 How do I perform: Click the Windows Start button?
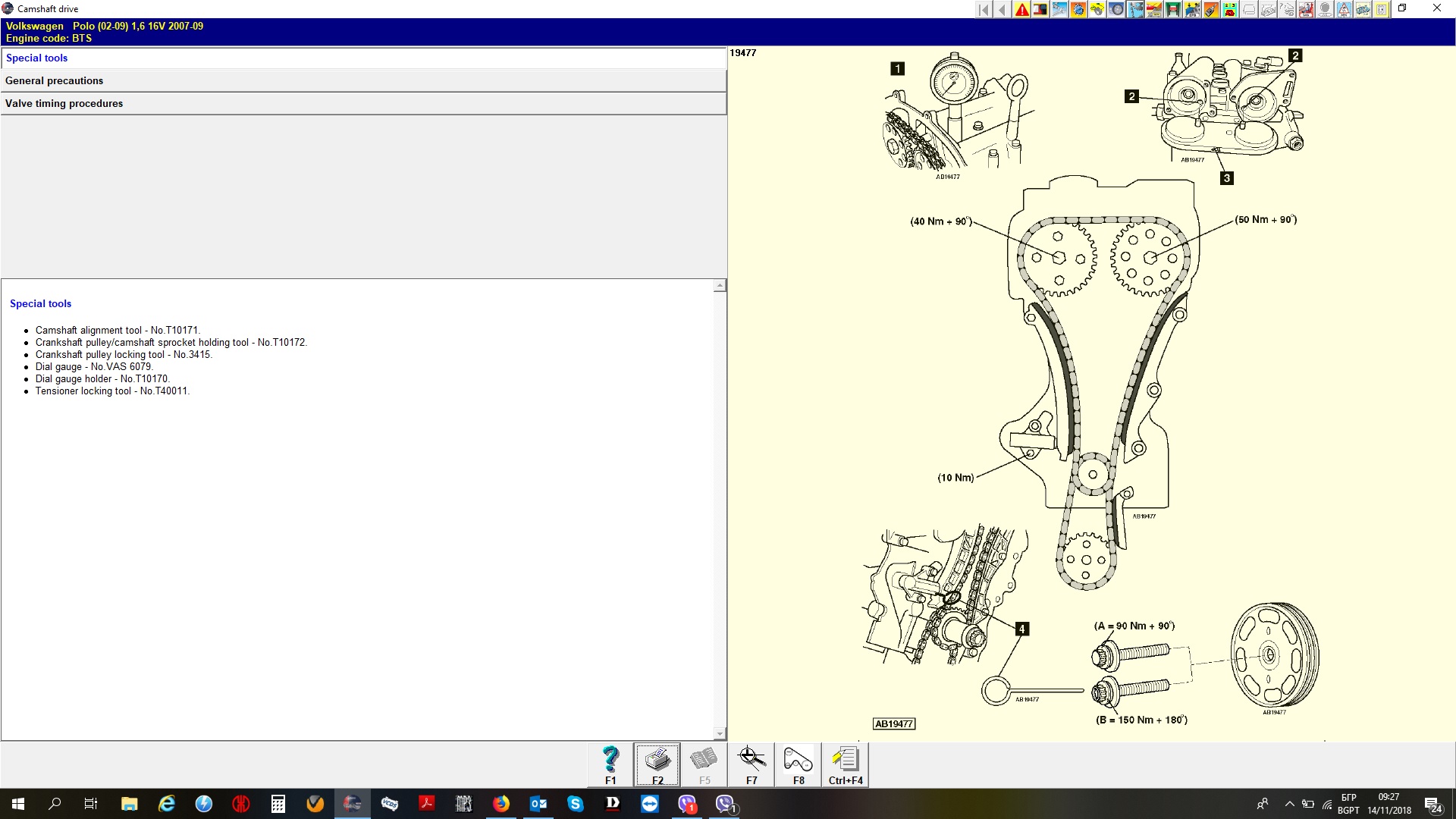tap(18, 804)
